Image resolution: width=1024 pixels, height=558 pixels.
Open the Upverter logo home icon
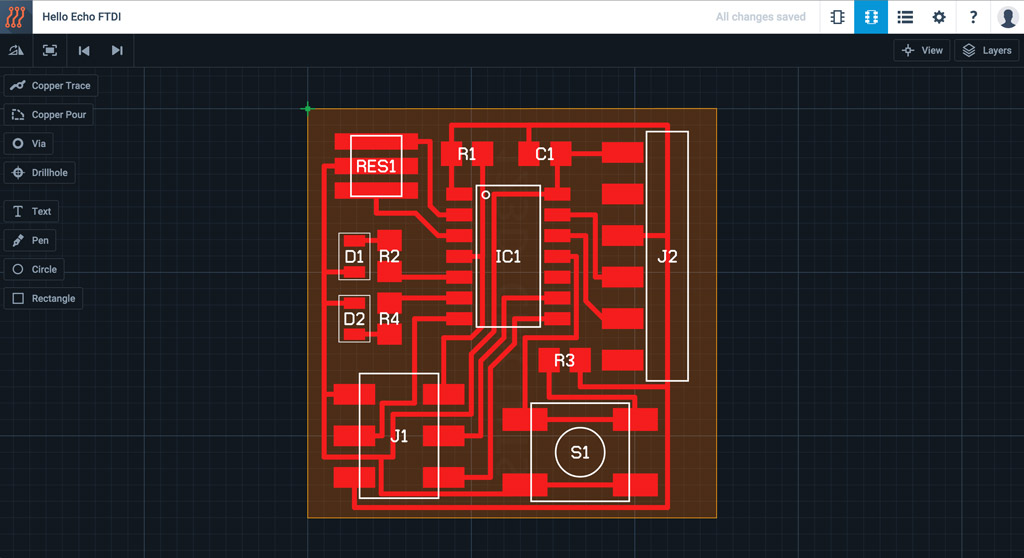click(x=16, y=16)
